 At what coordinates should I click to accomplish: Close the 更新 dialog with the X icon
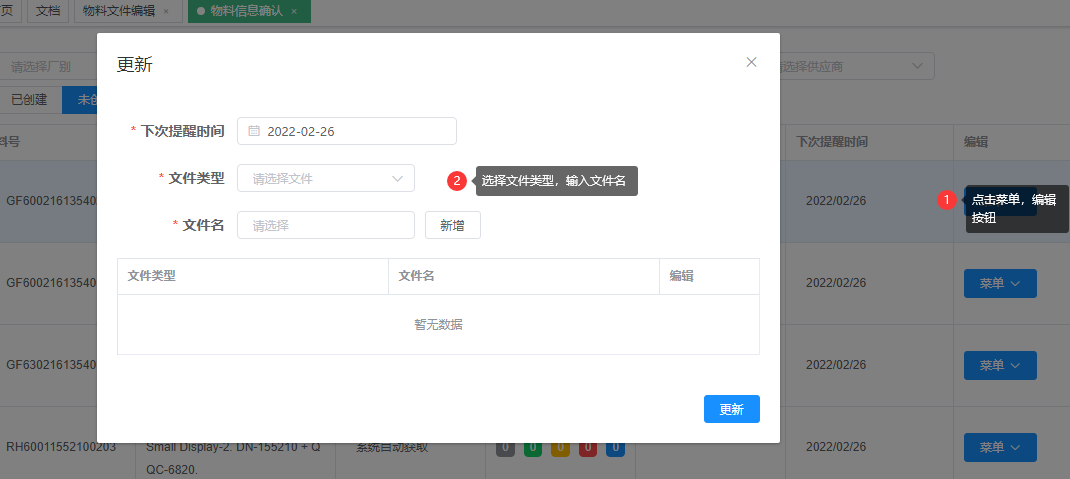pyautogui.click(x=751, y=62)
